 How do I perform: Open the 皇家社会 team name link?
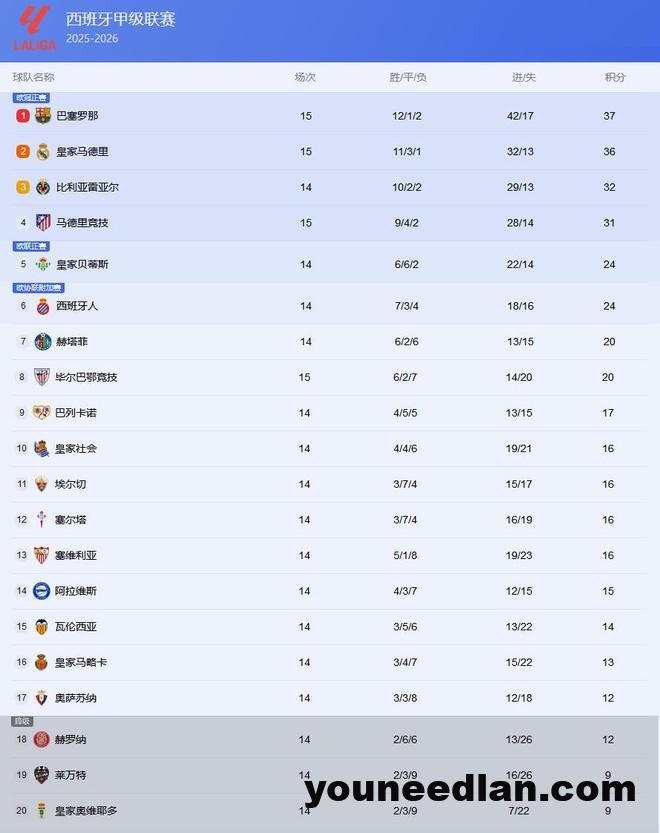[76, 449]
